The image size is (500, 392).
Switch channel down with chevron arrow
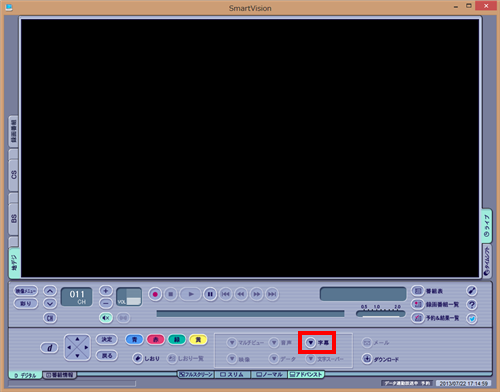[x=50, y=304]
